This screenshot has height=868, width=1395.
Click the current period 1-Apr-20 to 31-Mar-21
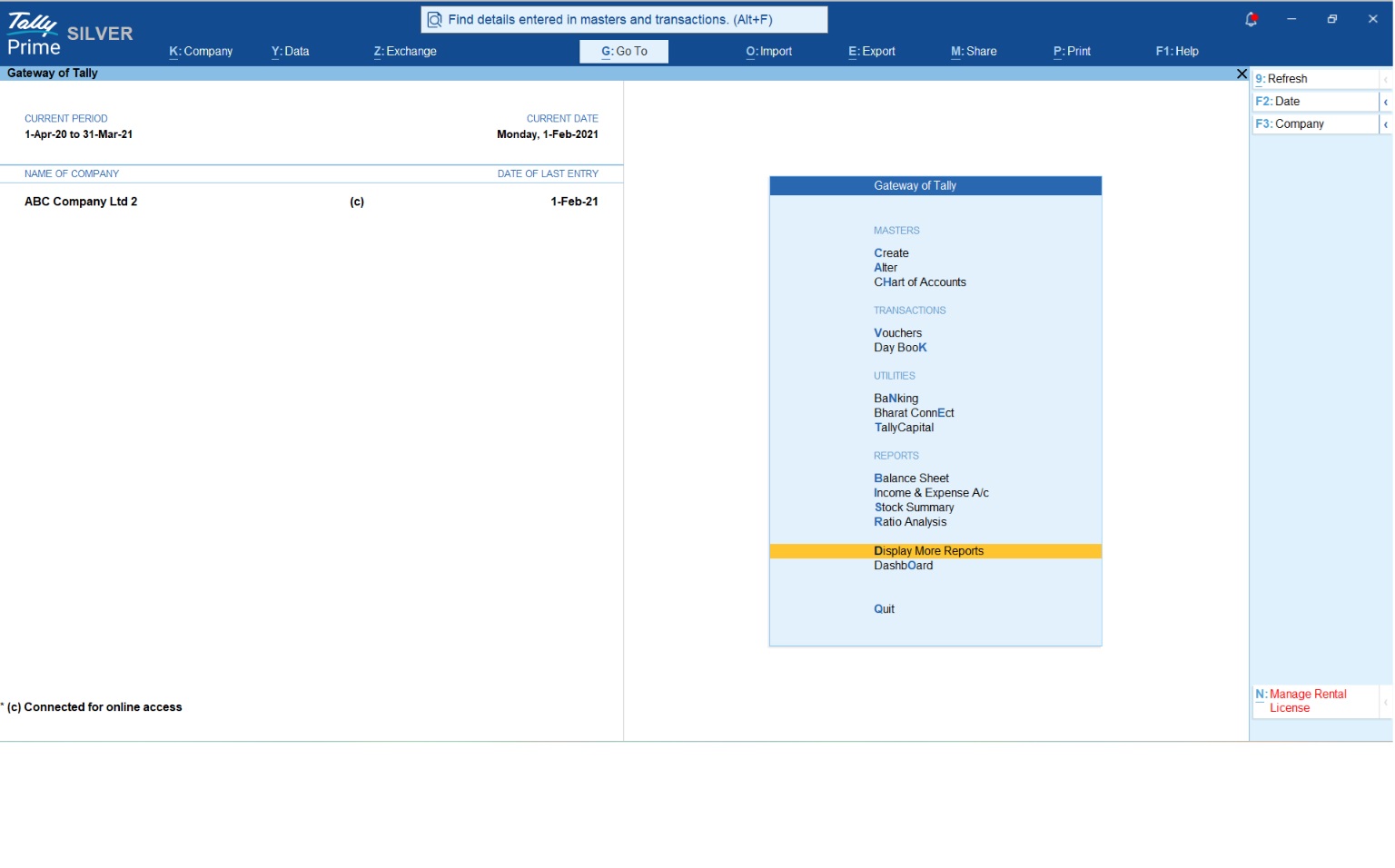78,134
